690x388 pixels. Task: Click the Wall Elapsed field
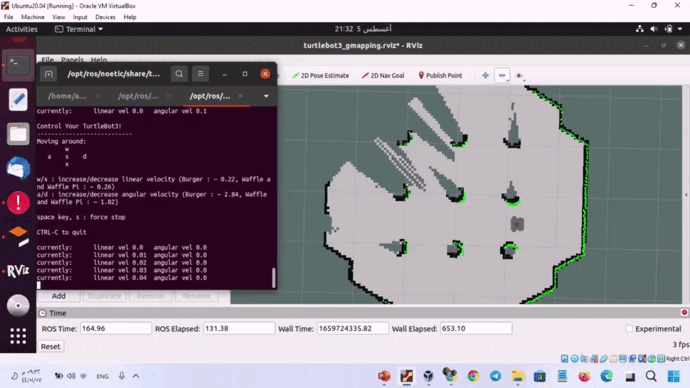[x=476, y=329]
